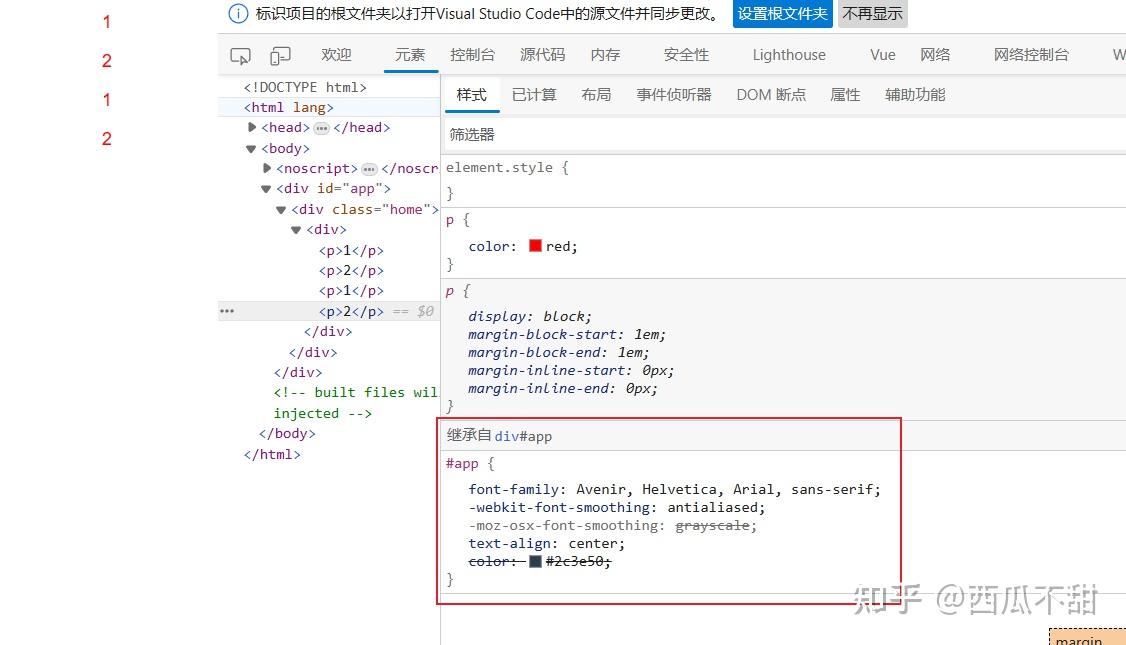1126x645 pixels.
Task: Select the inspect element picker icon
Action: pos(240,55)
